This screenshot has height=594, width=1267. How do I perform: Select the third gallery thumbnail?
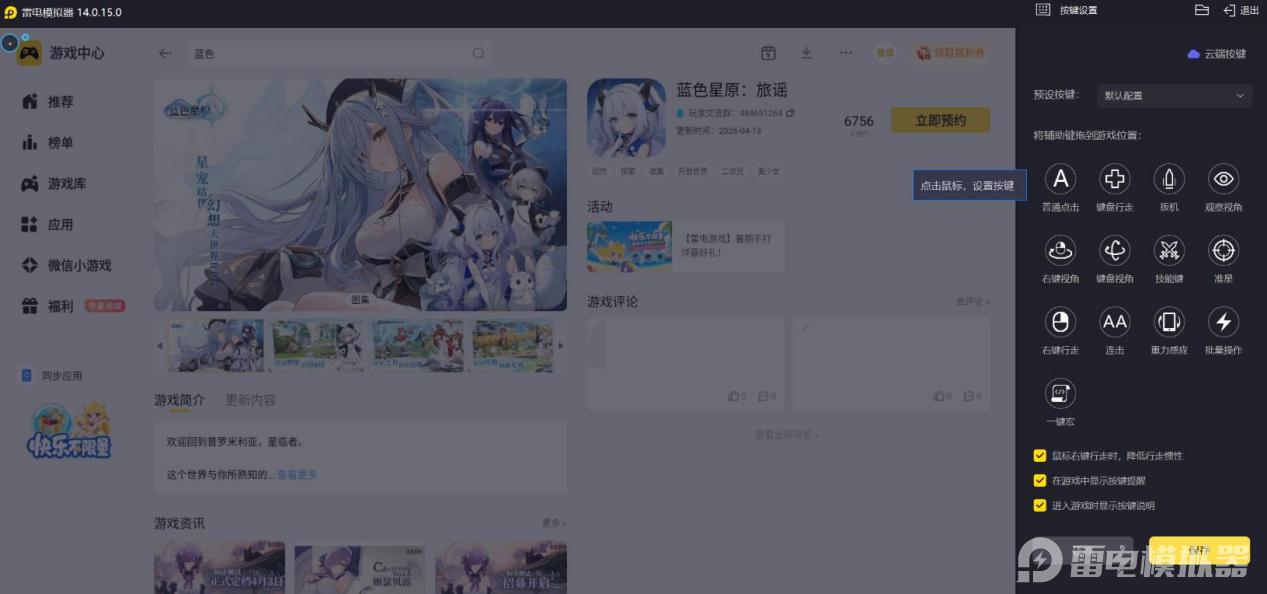tap(418, 346)
